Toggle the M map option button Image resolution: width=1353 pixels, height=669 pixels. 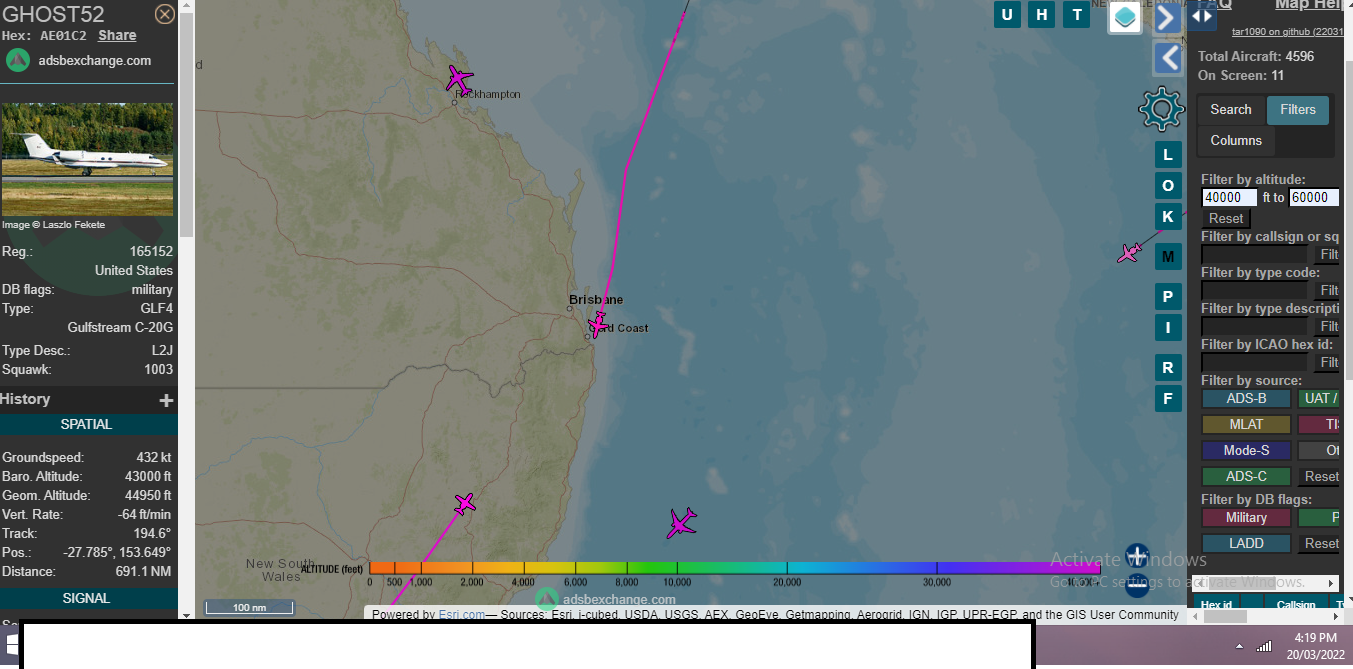[1167, 257]
